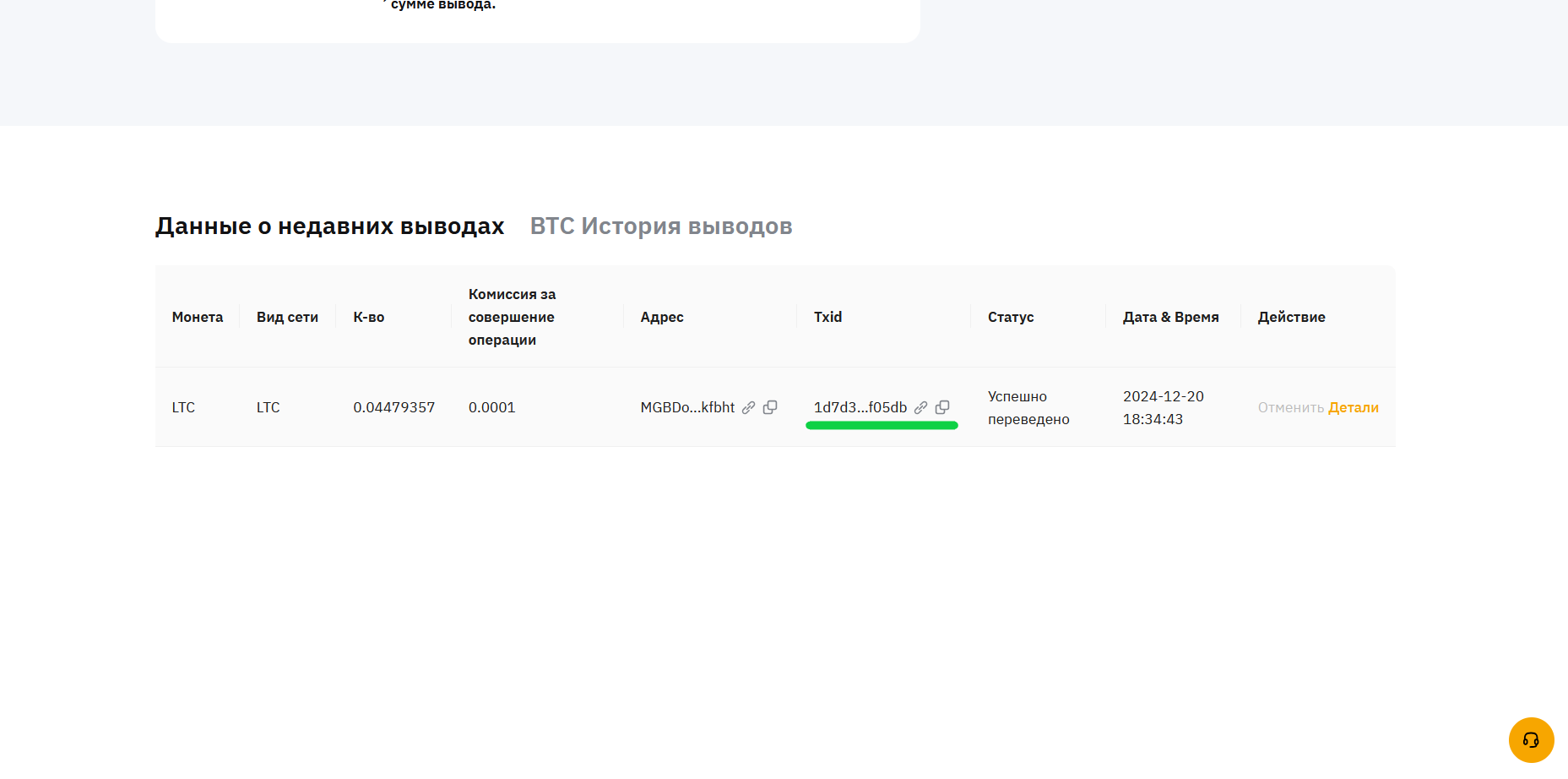Copy the MGBDo...kfbht withdrawal address
The width and height of the screenshot is (1568, 779).
(770, 407)
